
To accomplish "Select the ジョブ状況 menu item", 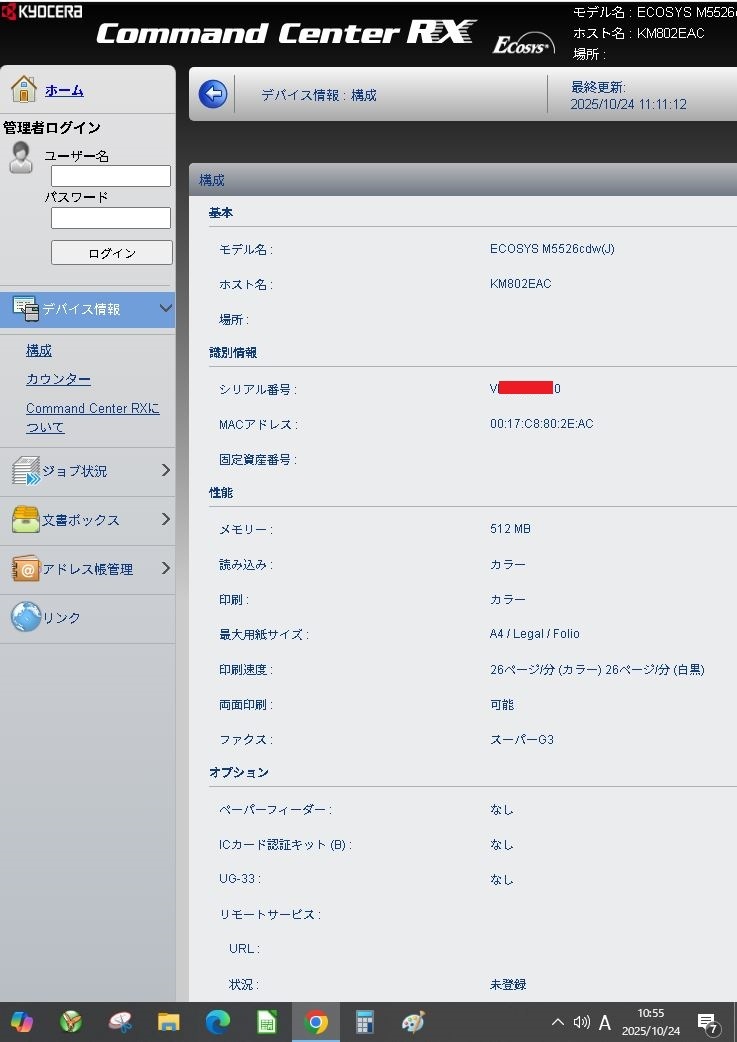I will (x=87, y=471).
